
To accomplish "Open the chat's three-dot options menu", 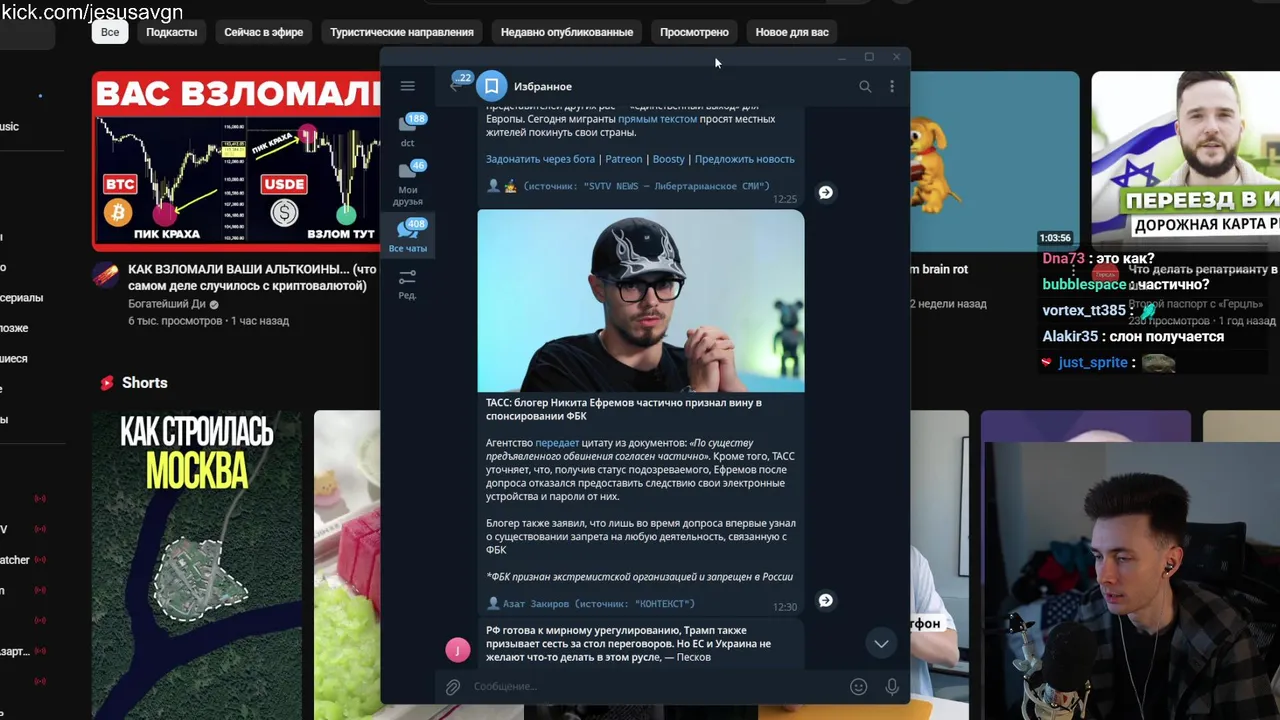I will pyautogui.click(x=892, y=86).
